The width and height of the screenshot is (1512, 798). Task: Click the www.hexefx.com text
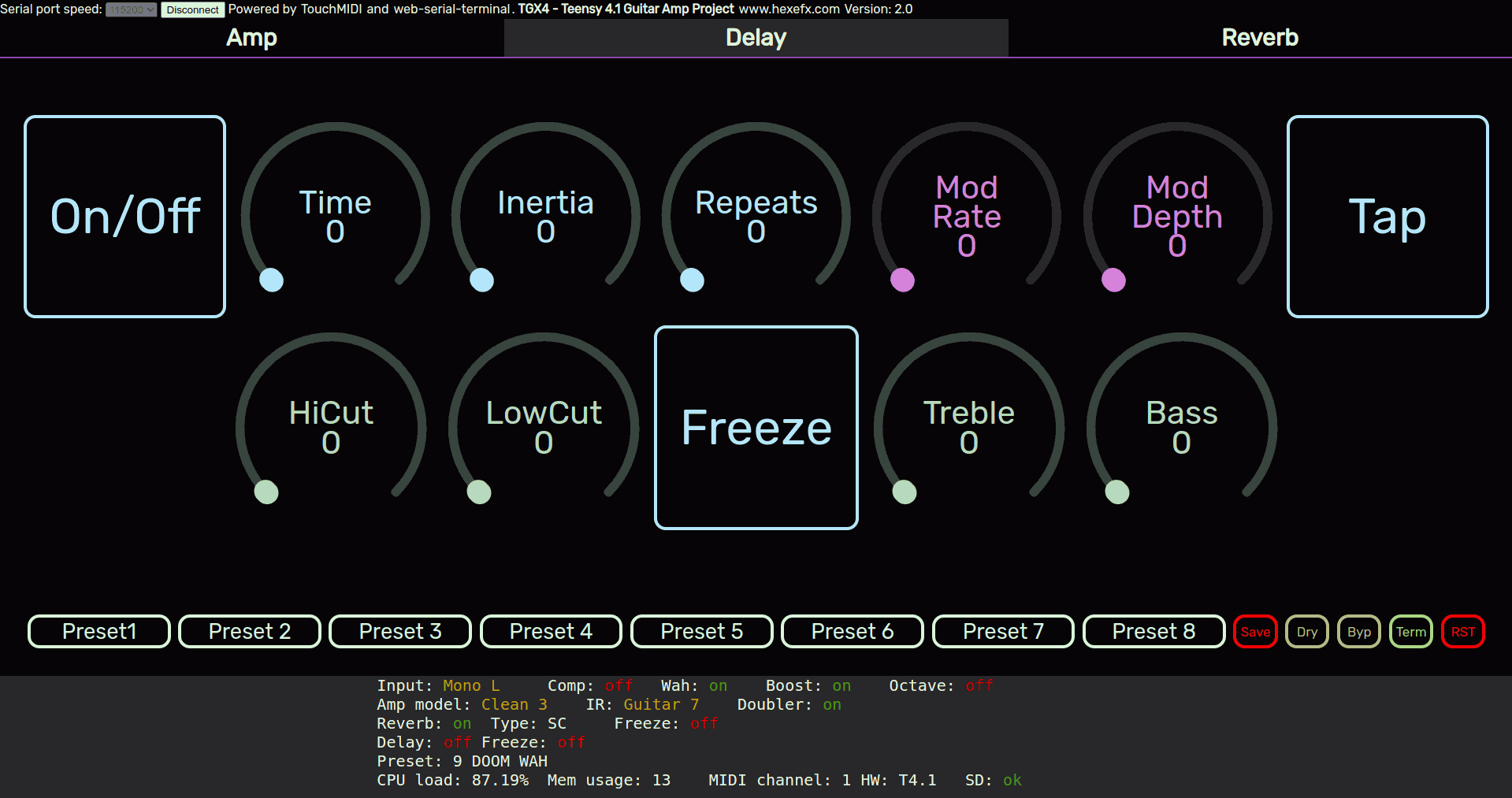click(x=789, y=9)
